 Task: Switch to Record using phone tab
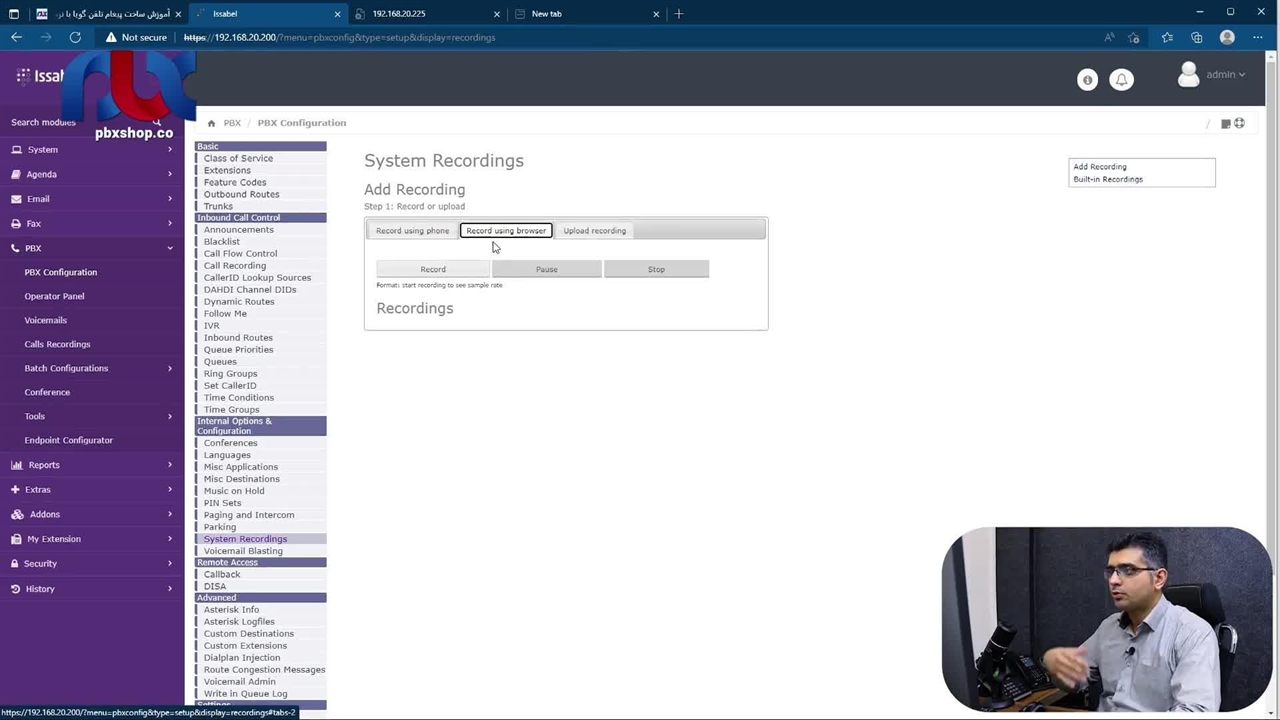412,231
